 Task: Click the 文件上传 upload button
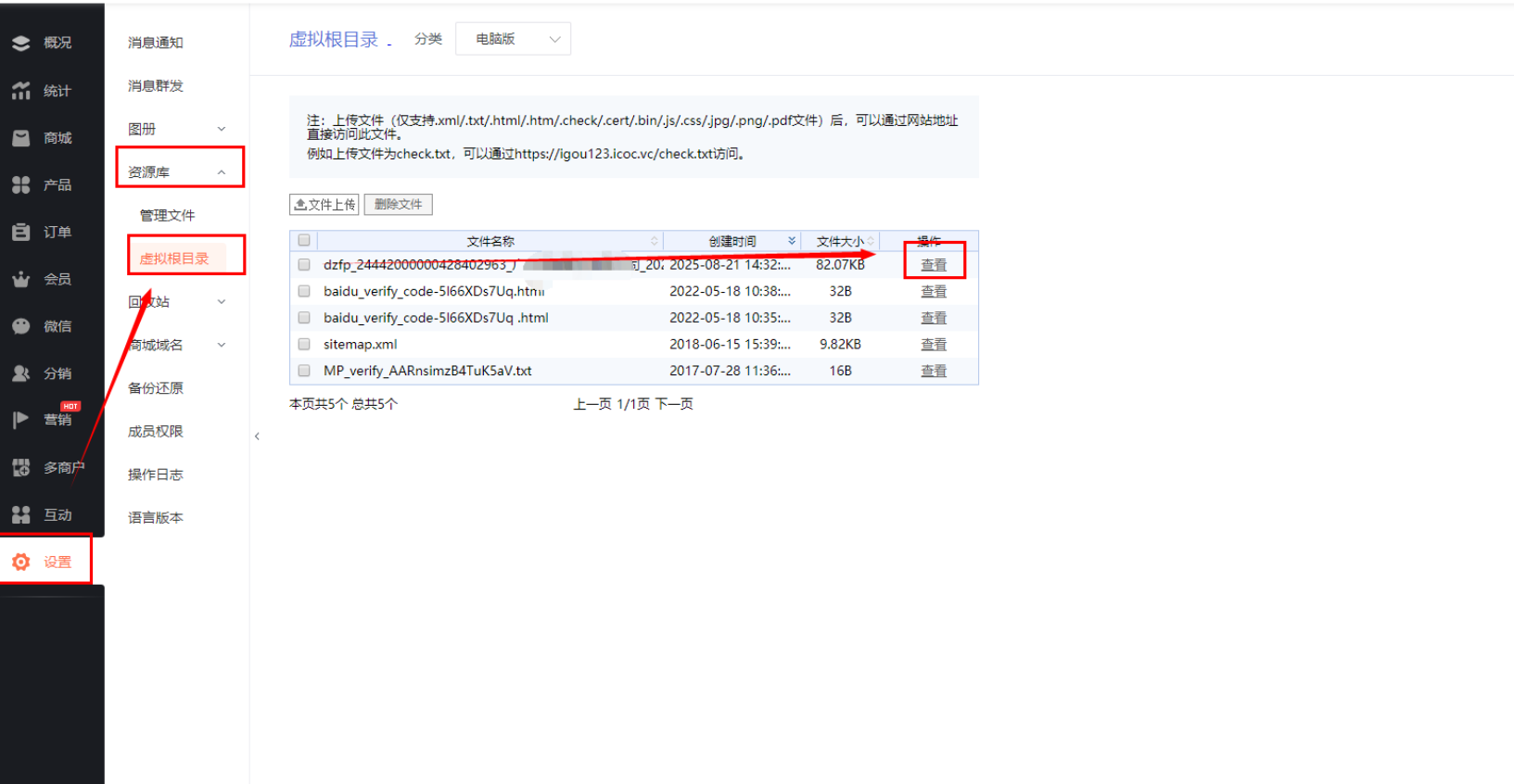pos(324,205)
